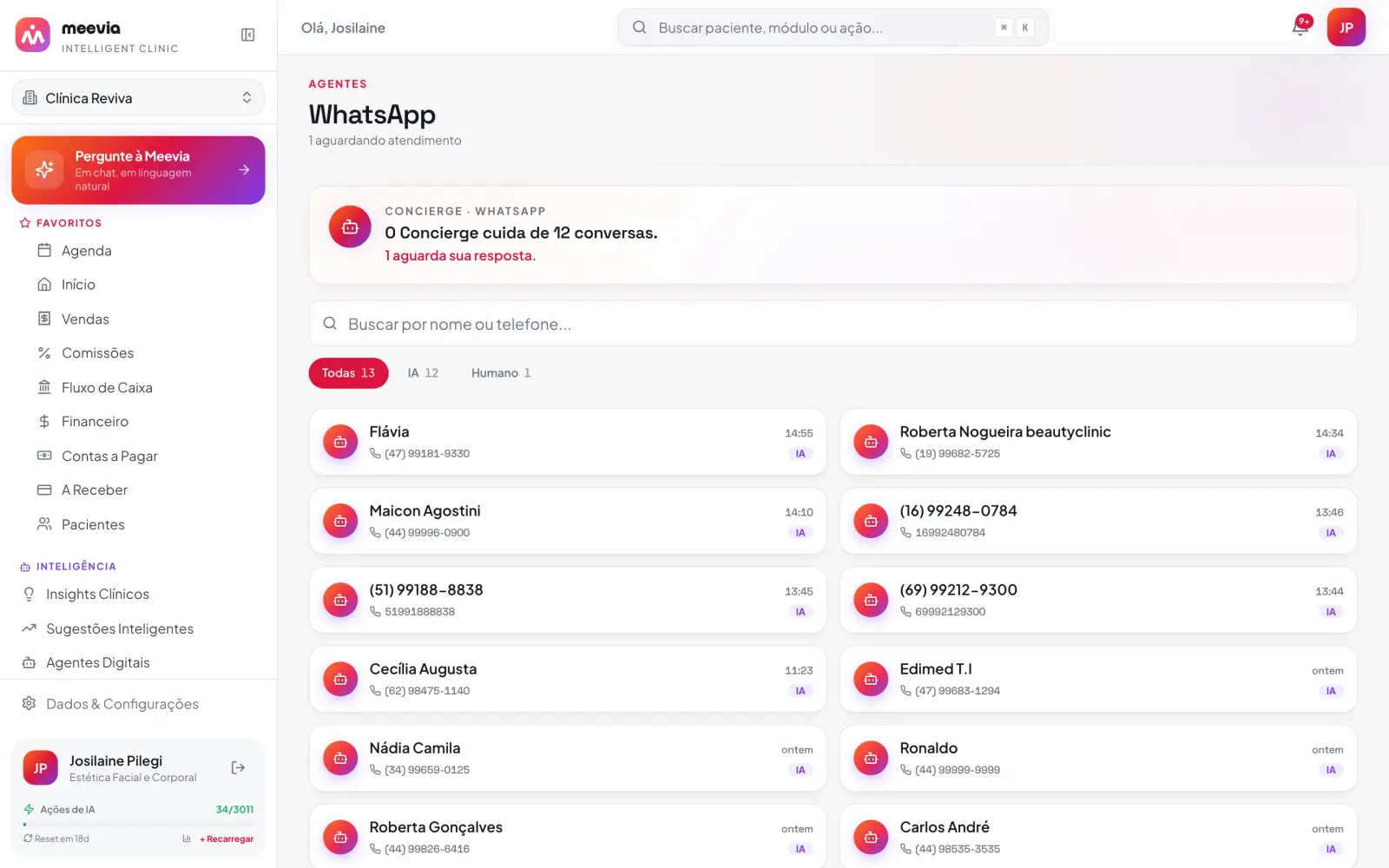Click Maicon Agostini's phone number (44) 99996-0900

click(427, 533)
